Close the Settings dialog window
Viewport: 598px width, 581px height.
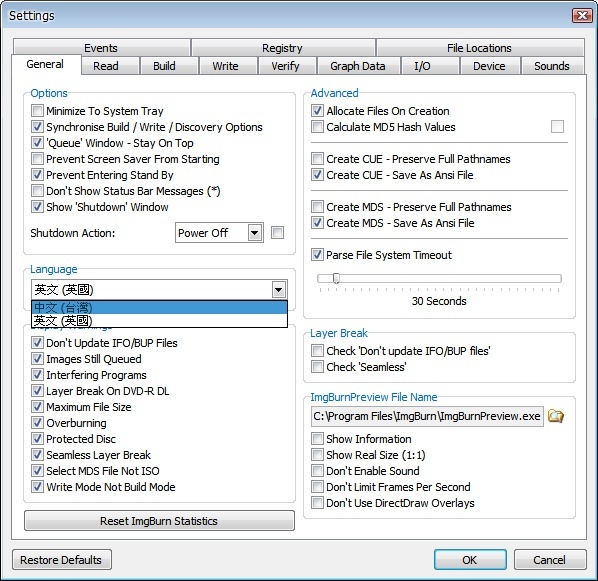[x=582, y=15]
